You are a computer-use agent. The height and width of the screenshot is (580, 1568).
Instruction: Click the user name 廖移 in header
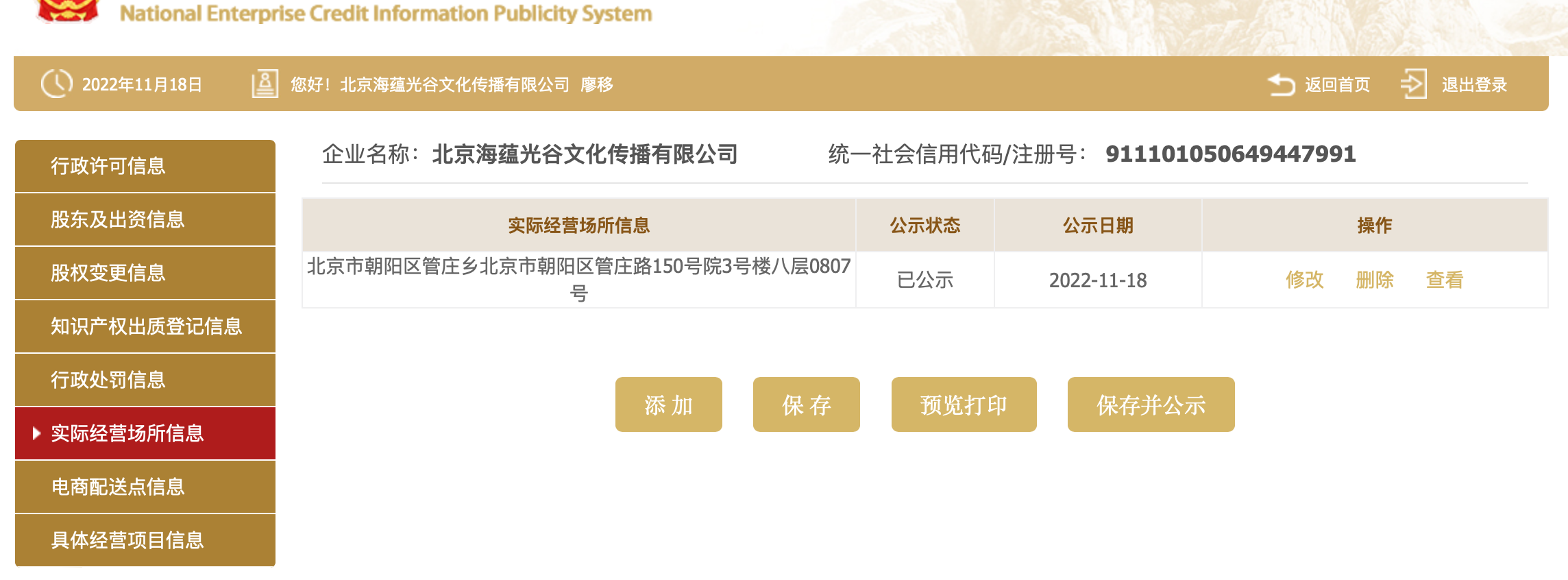coord(597,84)
